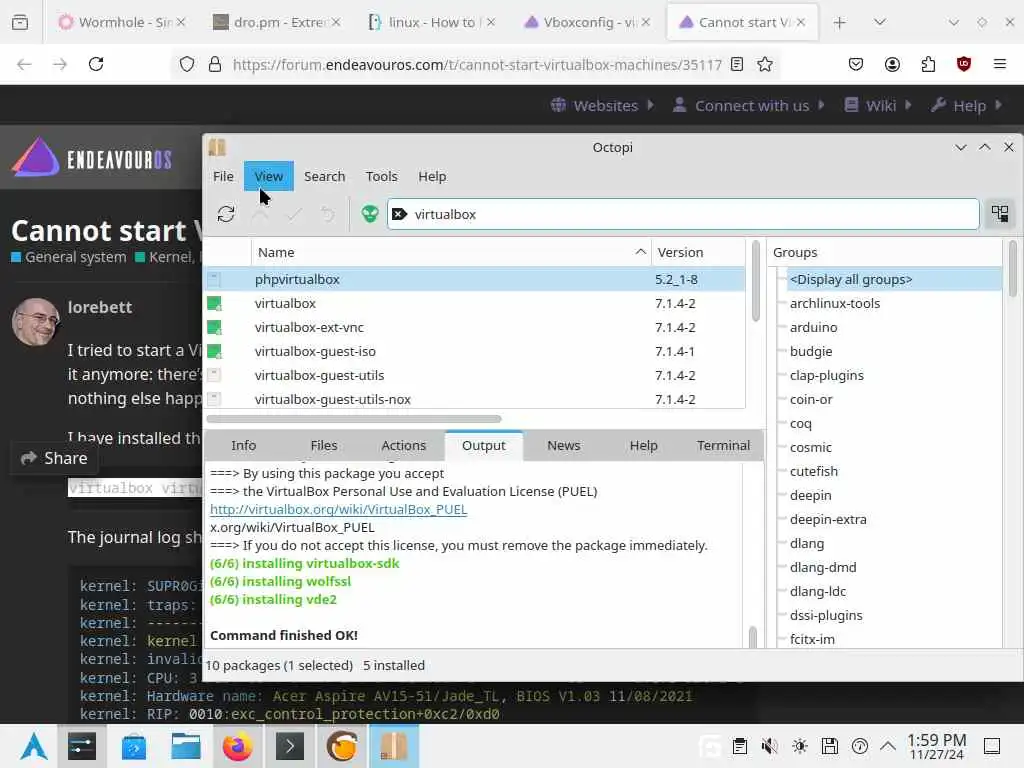Viewport: 1024px width, 768px height.
Task: Open Octopi Tools menu
Action: (x=381, y=176)
